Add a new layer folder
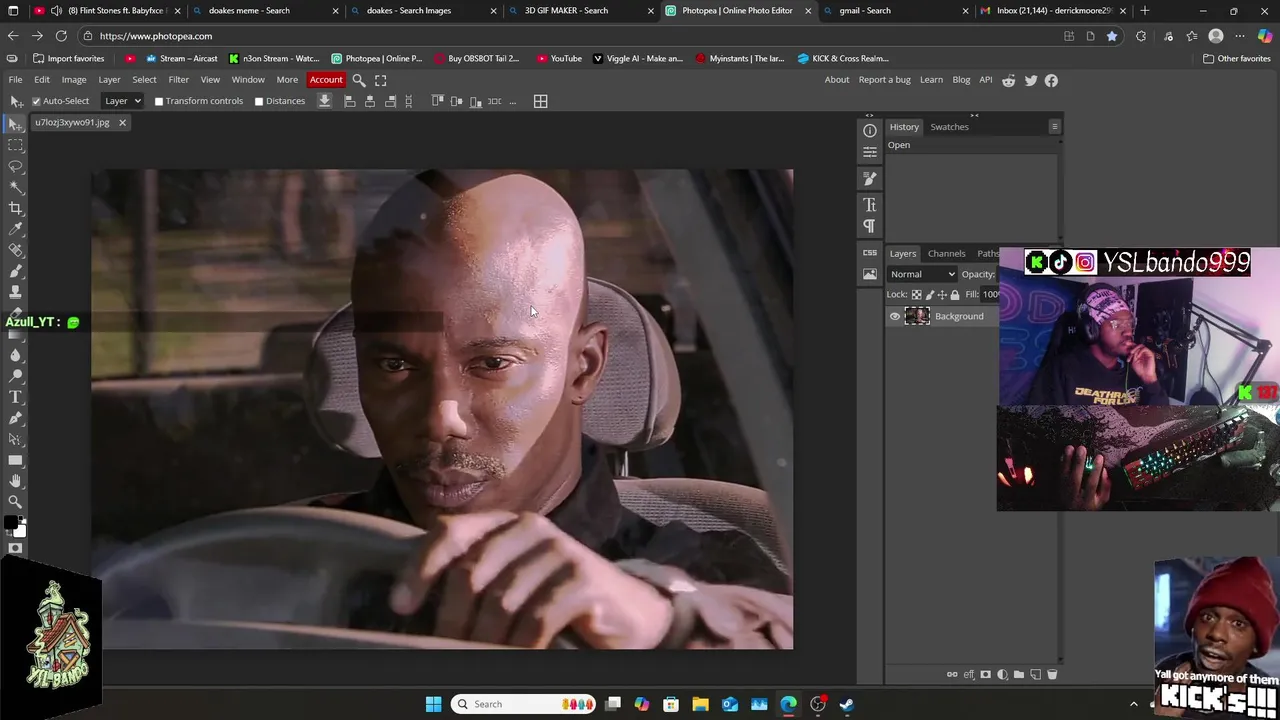Viewport: 1280px width, 720px height. [1019, 674]
